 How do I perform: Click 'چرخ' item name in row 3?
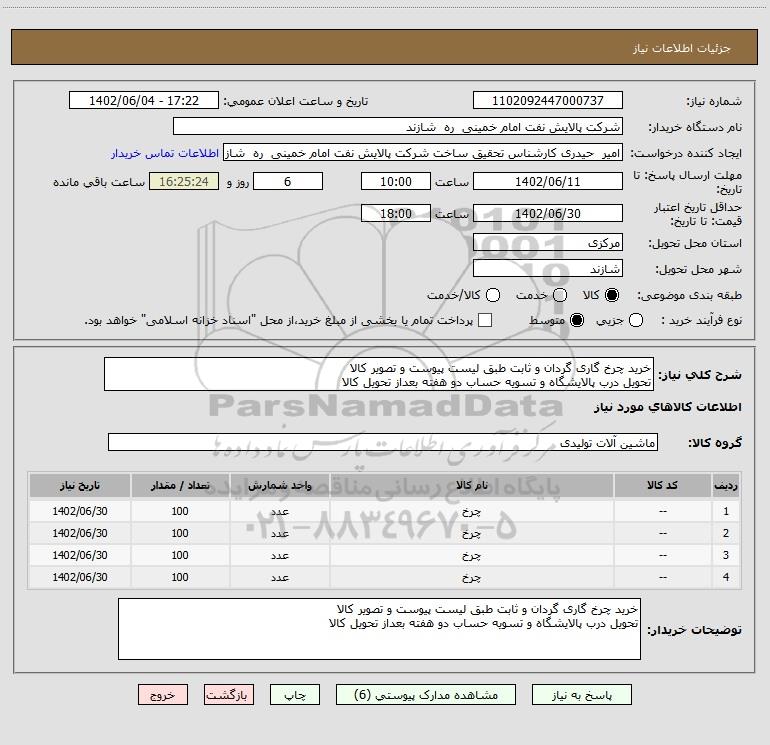pyautogui.click(x=471, y=555)
